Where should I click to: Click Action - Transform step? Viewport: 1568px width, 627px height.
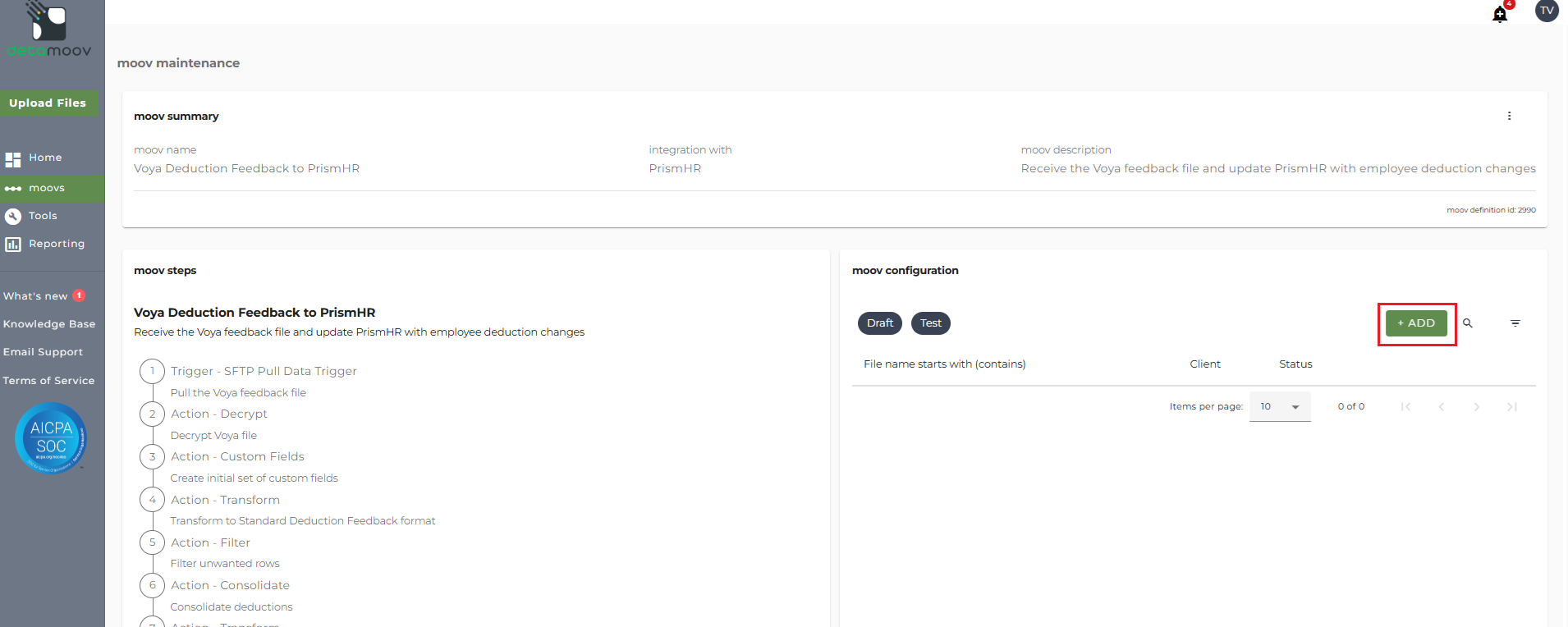(x=225, y=500)
